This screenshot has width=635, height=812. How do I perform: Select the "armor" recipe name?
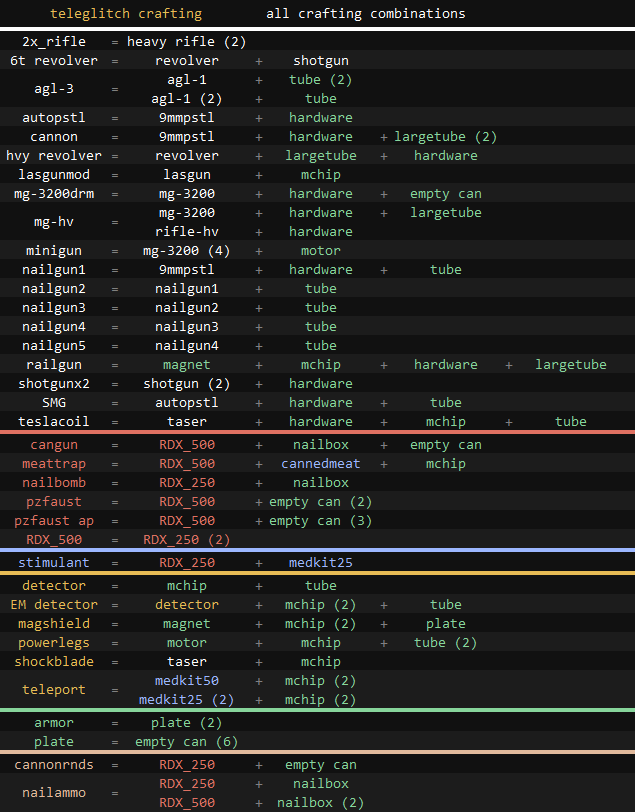click(x=54, y=722)
